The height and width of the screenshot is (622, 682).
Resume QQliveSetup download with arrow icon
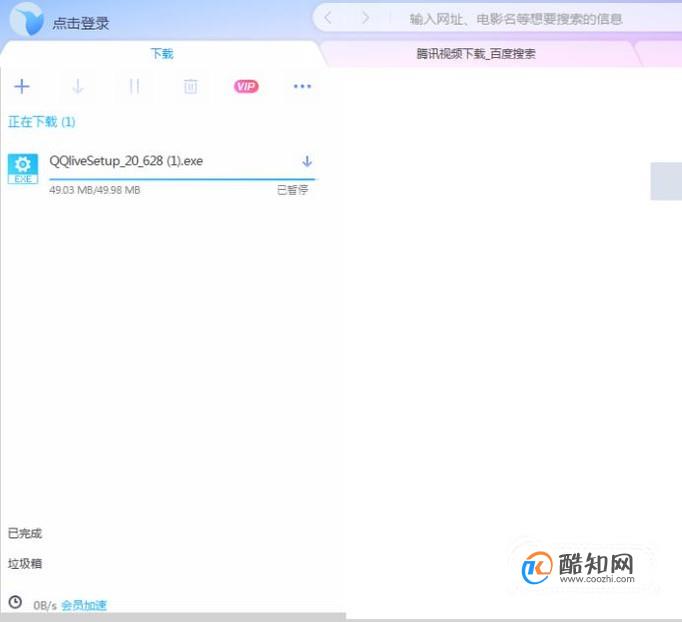[x=307, y=161]
